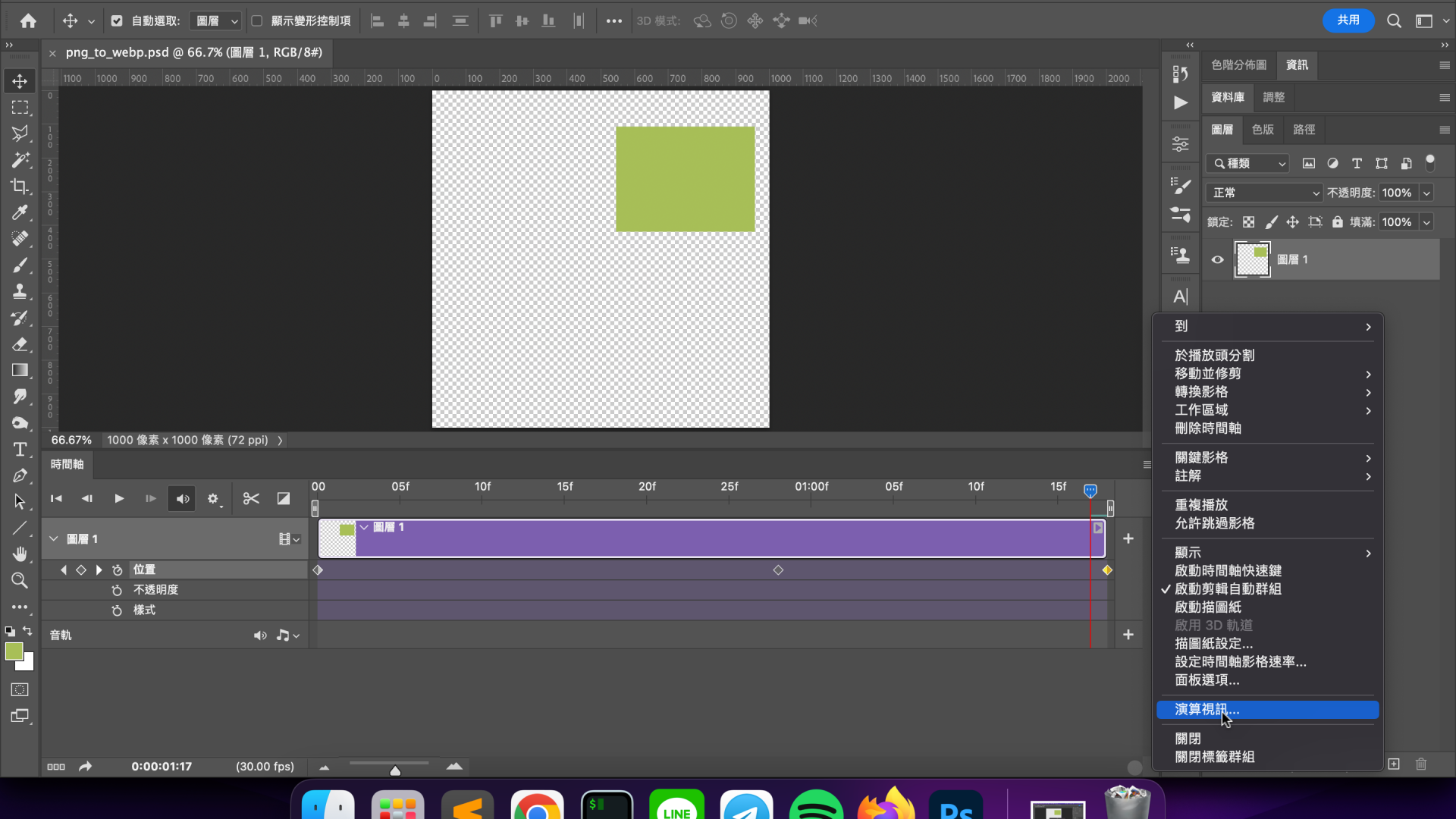Toggle the auto-select (自動選取) checkbox

pos(117,21)
